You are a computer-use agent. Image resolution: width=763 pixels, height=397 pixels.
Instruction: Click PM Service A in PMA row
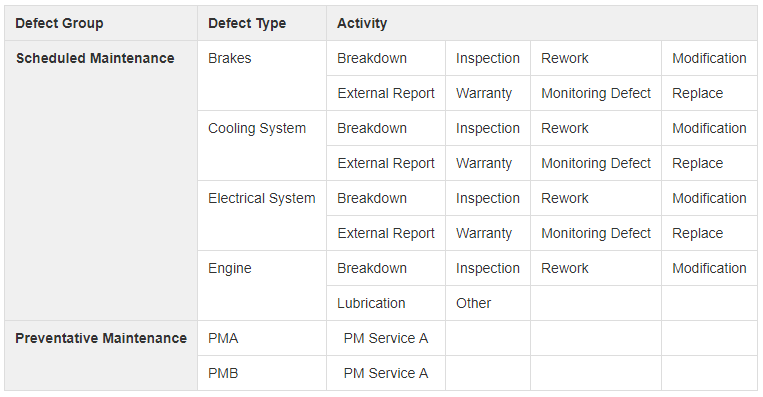(x=386, y=338)
